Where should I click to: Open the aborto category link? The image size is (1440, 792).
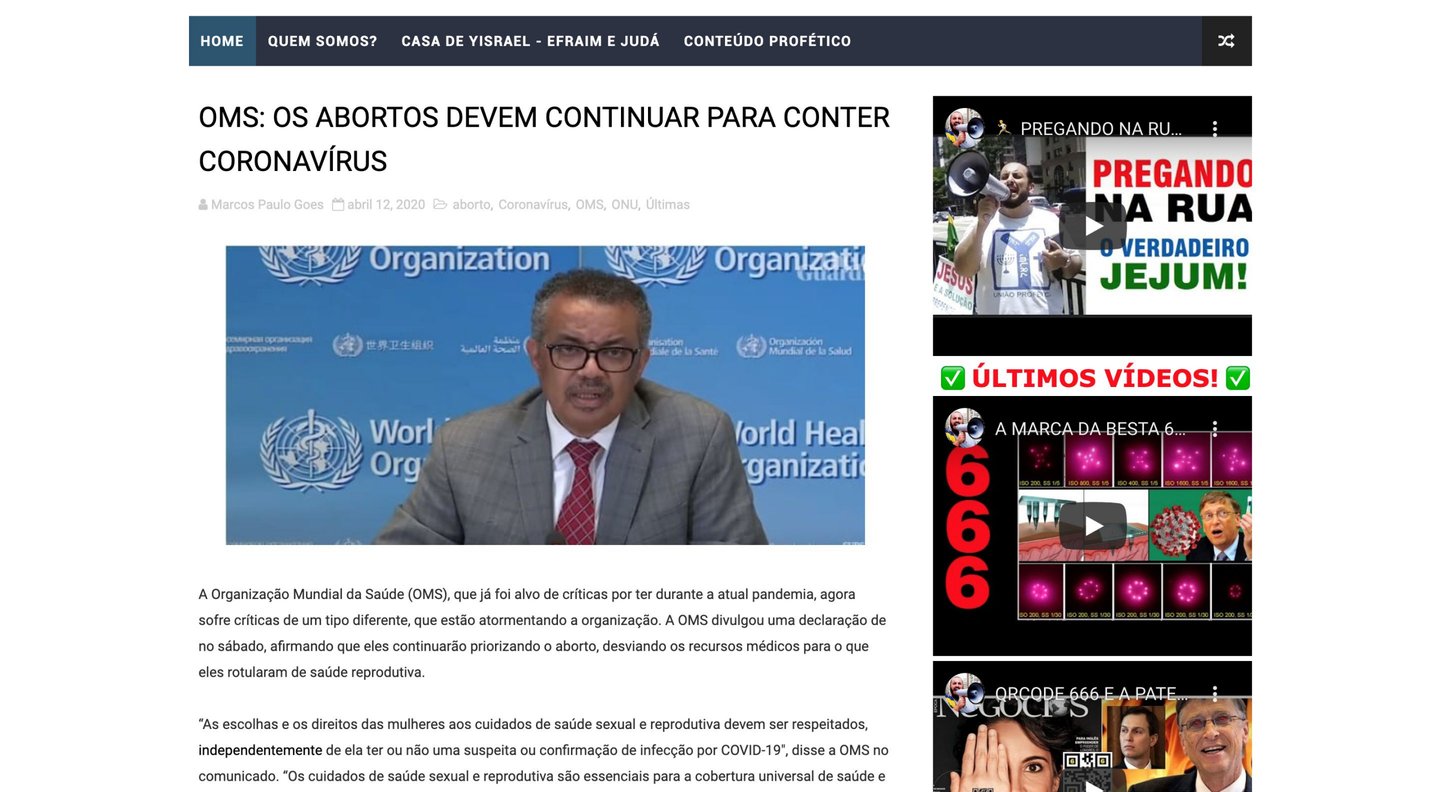(471, 204)
